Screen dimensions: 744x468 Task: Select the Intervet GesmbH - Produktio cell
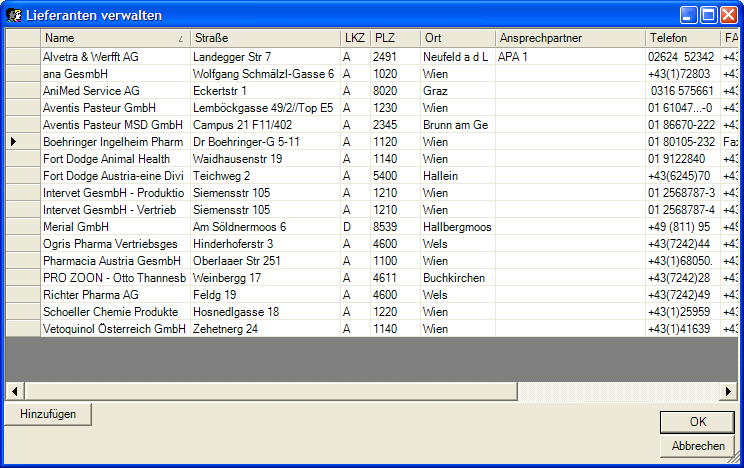(x=115, y=193)
